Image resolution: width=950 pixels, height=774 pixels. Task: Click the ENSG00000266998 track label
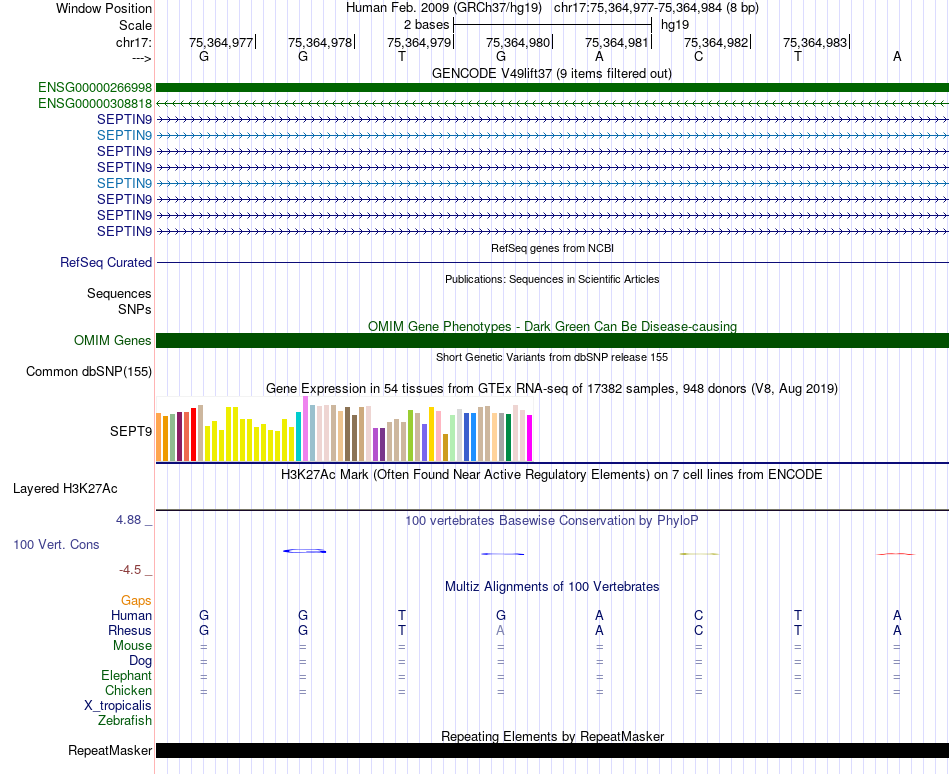(95, 88)
